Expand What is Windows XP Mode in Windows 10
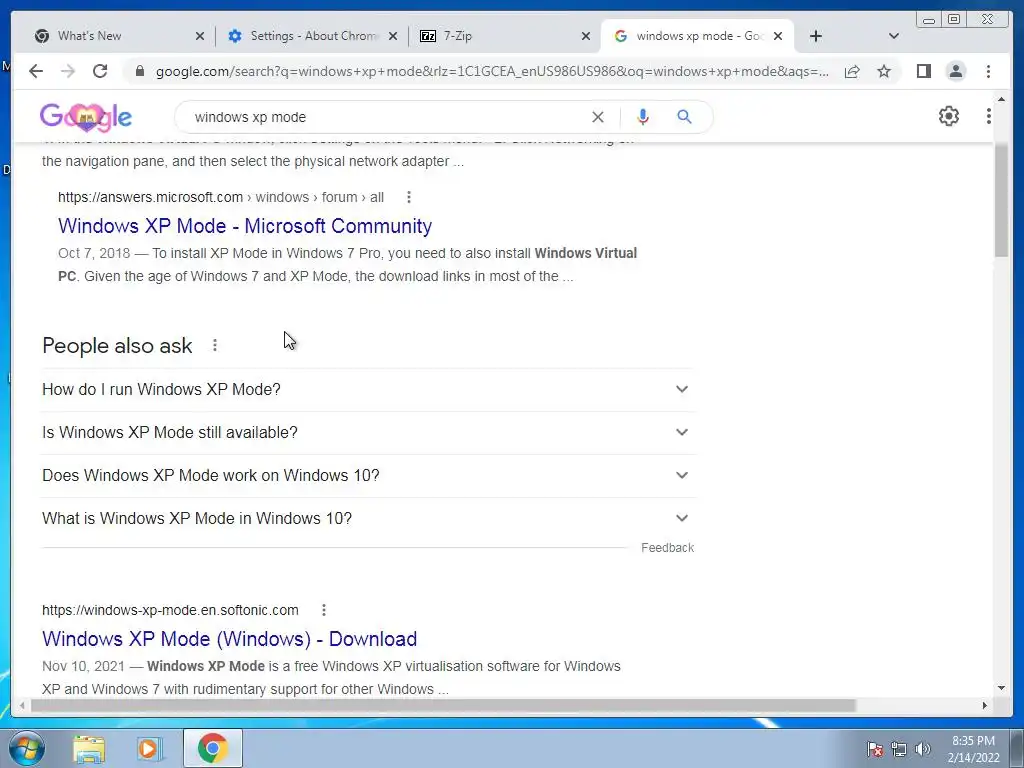Image resolution: width=1024 pixels, height=768 pixels. point(368,519)
